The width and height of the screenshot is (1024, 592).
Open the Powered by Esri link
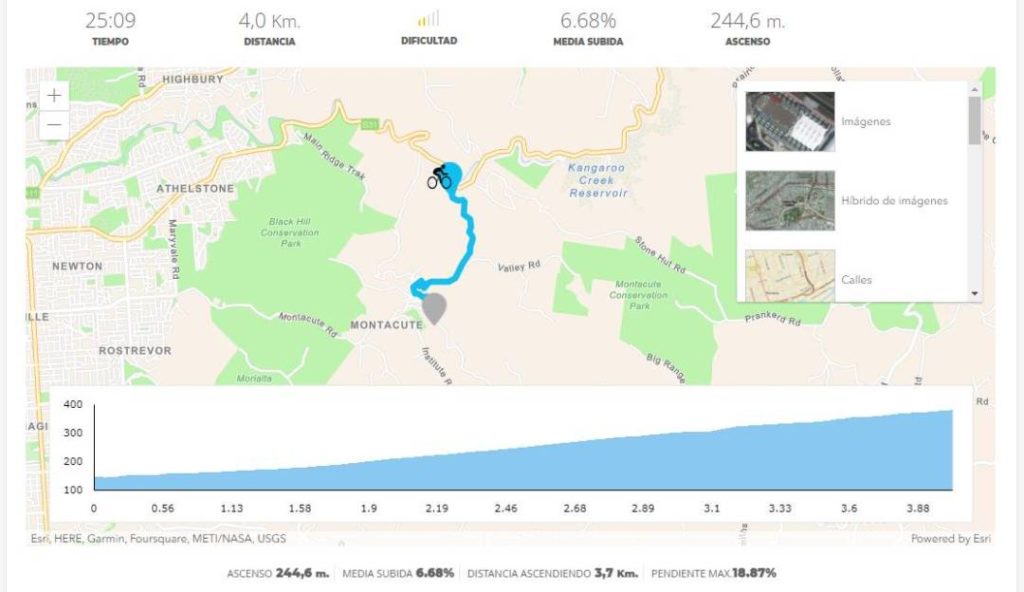click(950, 538)
